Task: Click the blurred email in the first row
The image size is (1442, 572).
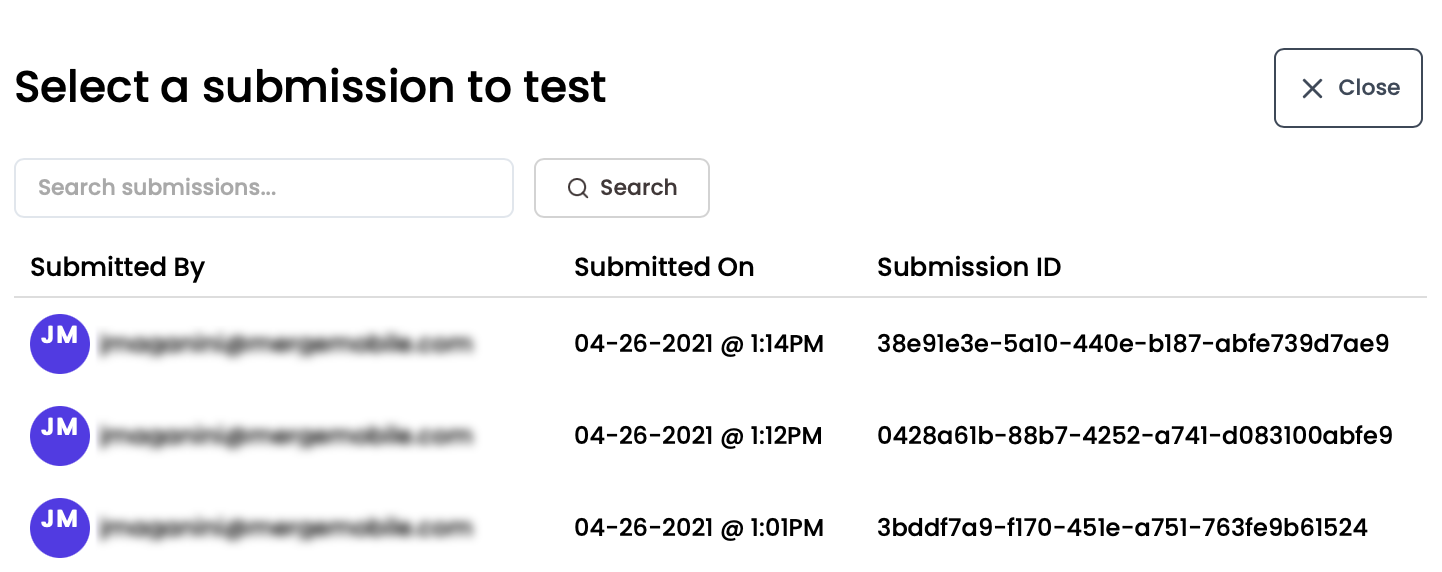Action: coord(285,344)
